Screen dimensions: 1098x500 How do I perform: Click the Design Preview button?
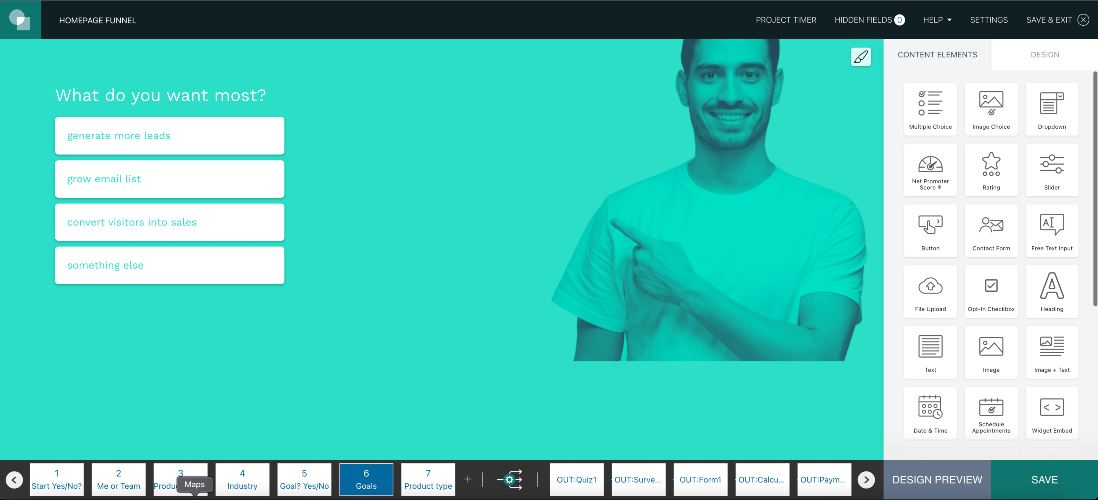click(x=937, y=480)
